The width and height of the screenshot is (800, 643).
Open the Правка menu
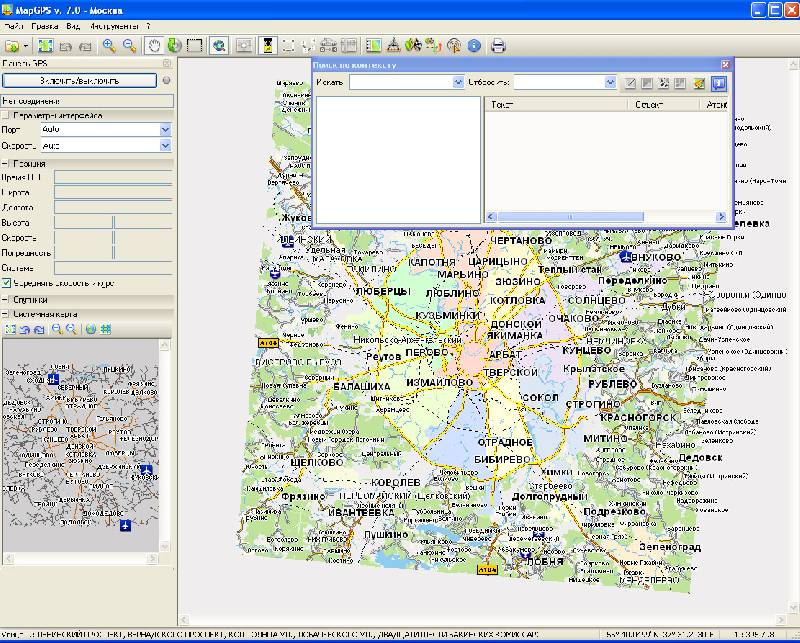coord(44,26)
